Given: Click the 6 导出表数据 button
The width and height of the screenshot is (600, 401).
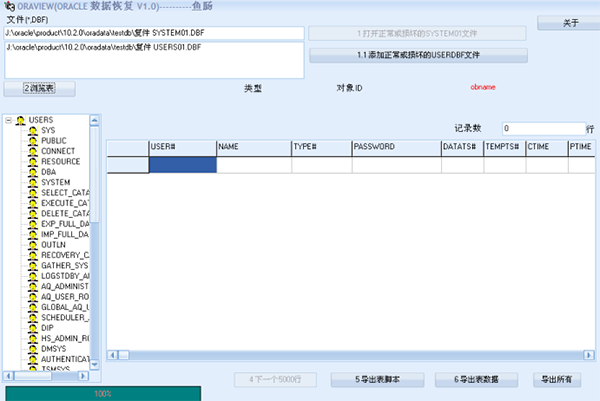Looking at the screenshot, I should [x=476, y=380].
